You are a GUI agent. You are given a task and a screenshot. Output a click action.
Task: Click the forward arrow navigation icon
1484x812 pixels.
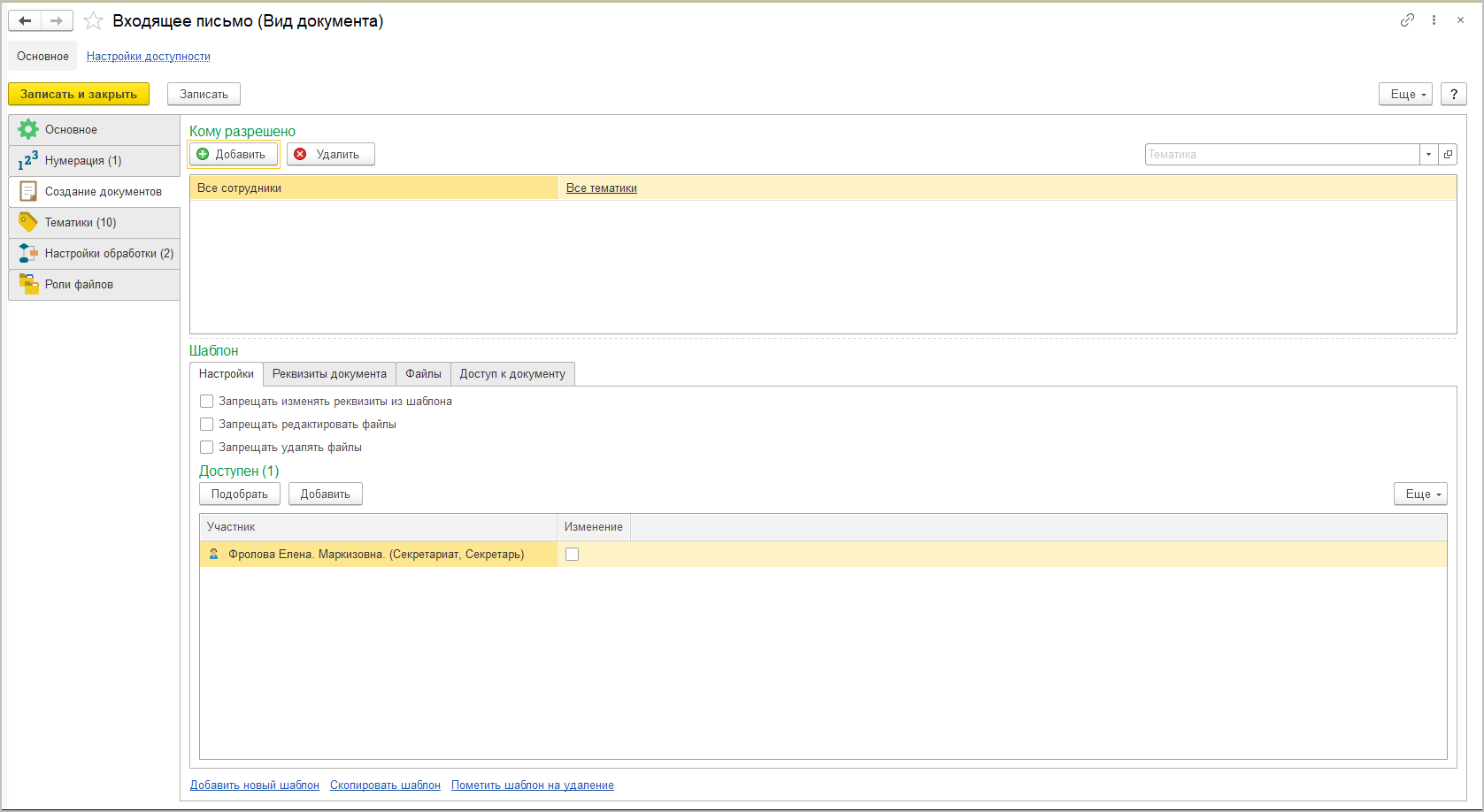pyautogui.click(x=57, y=20)
